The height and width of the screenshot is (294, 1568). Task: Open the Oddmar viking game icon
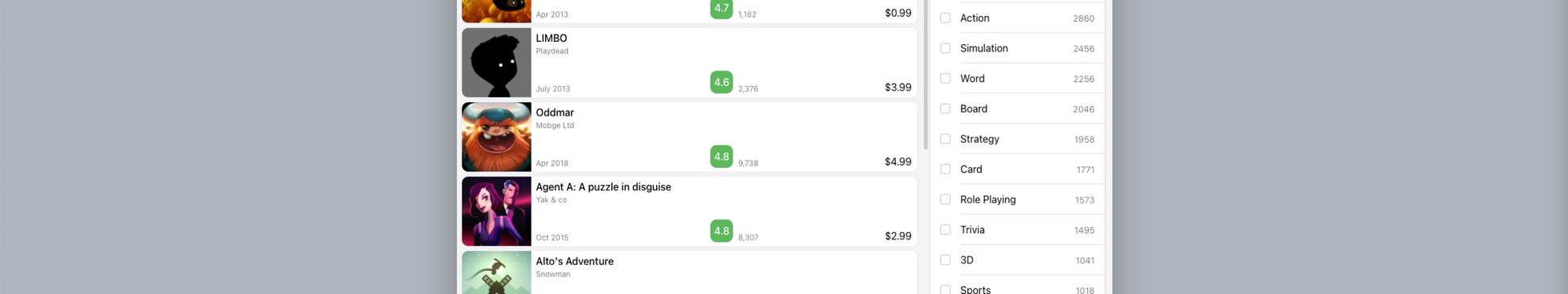[496, 137]
